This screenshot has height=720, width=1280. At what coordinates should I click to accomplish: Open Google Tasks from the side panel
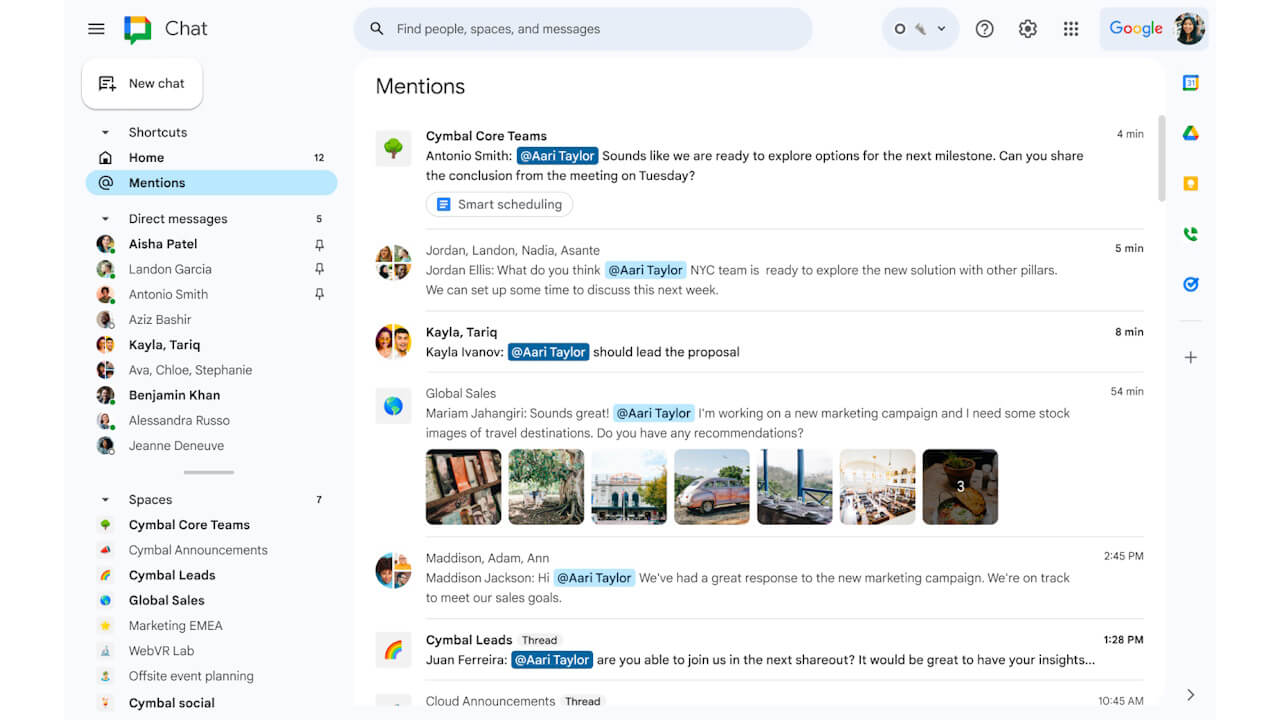pos(1190,284)
